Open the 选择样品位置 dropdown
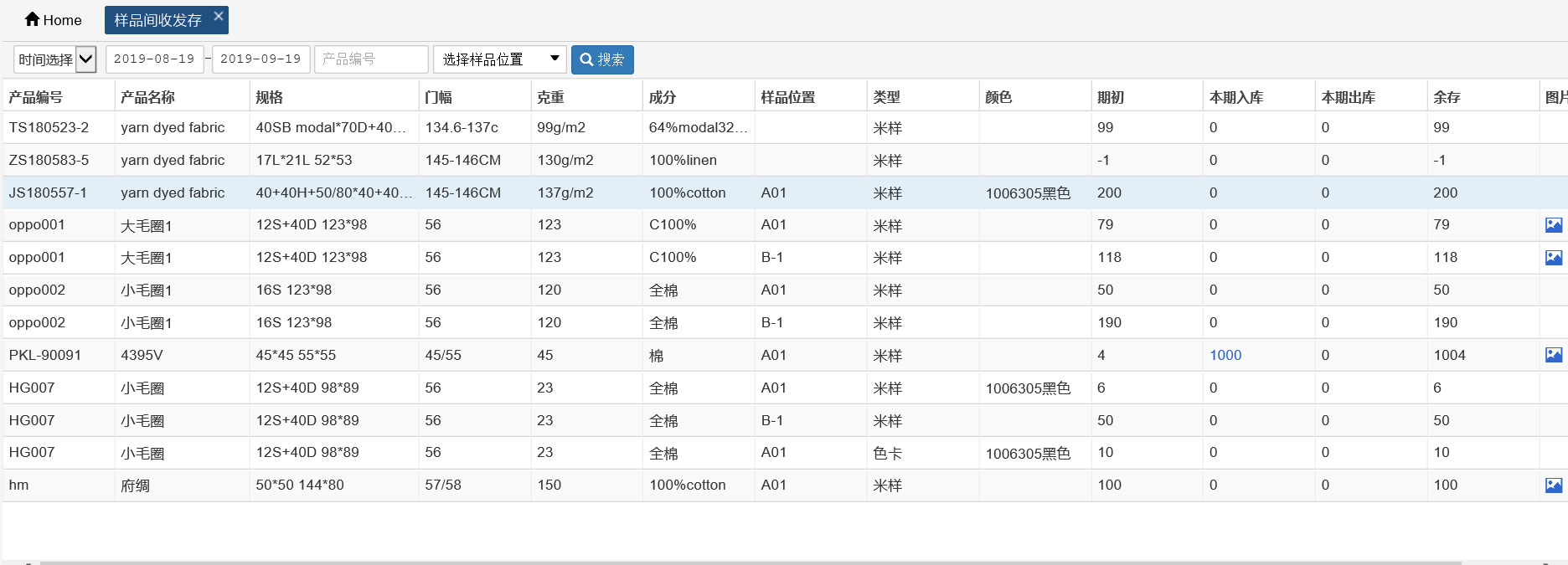 [500, 59]
